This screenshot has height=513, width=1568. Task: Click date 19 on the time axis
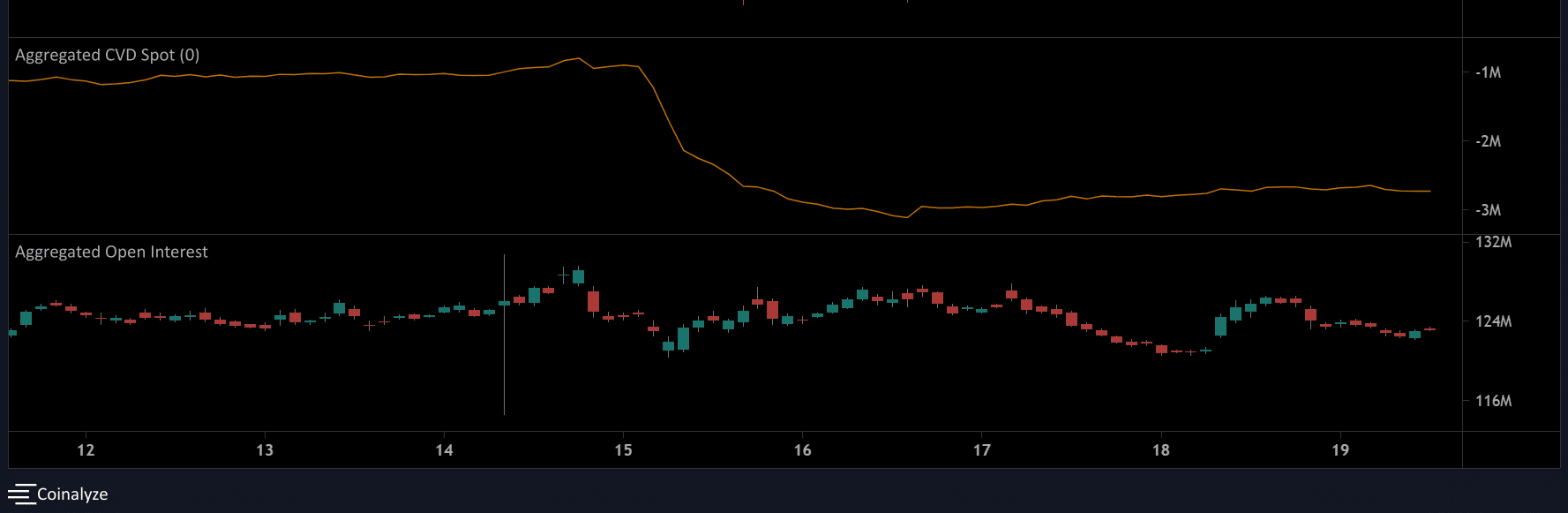pyautogui.click(x=1340, y=450)
